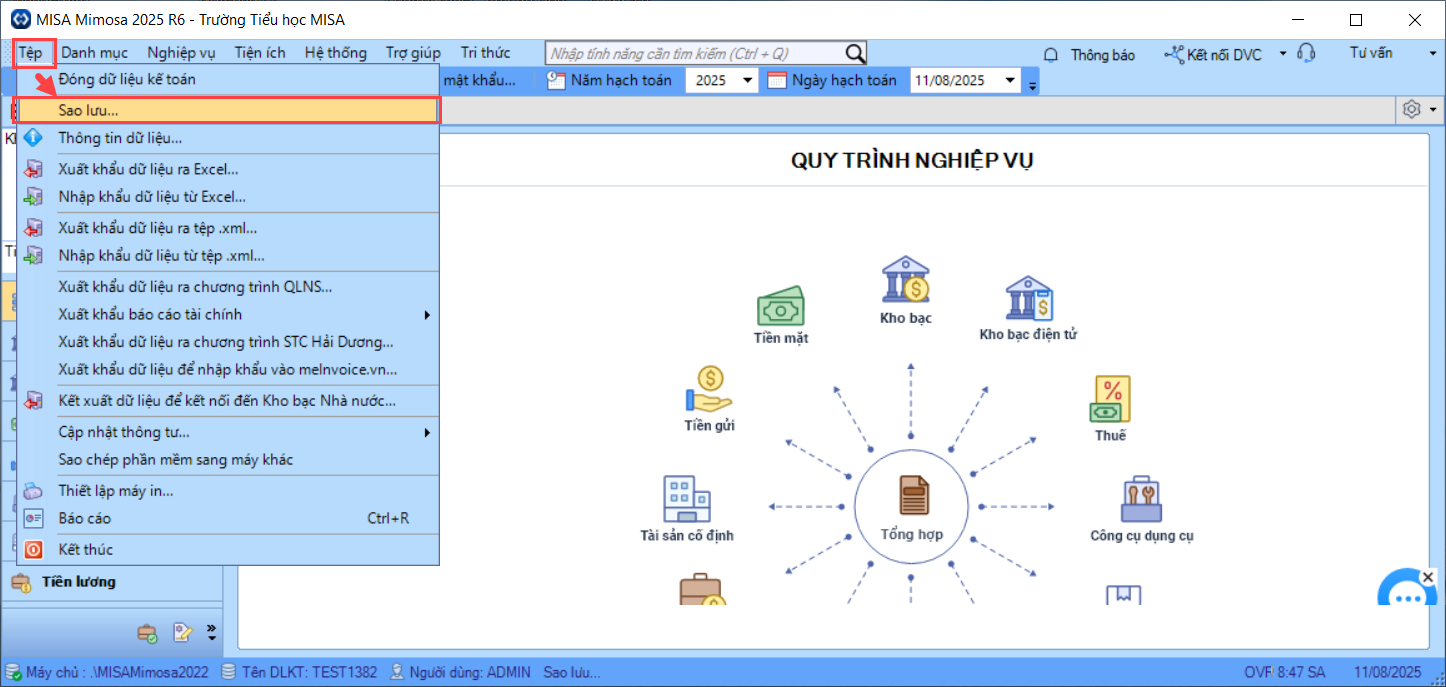The height and width of the screenshot is (687, 1446).
Task: Choose Thông tin dữ liệu...
Action: 228,138
